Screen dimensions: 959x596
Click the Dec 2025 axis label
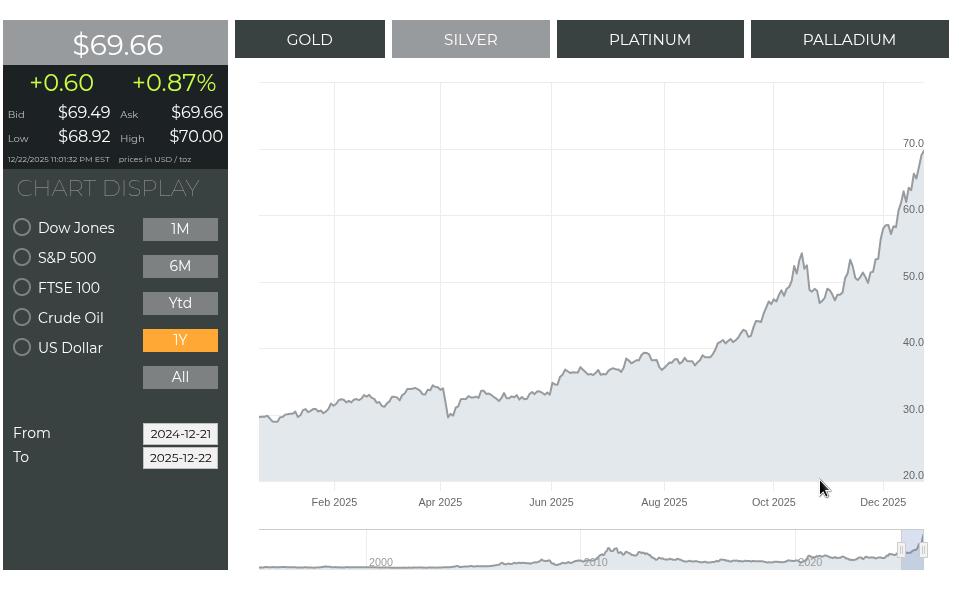click(x=883, y=502)
